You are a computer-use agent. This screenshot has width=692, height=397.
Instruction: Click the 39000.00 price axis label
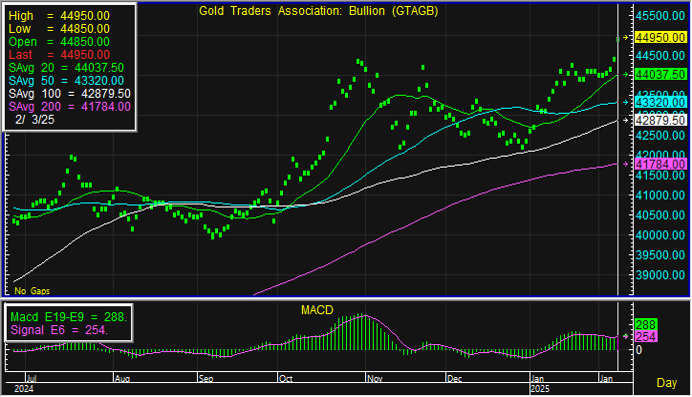(660, 275)
